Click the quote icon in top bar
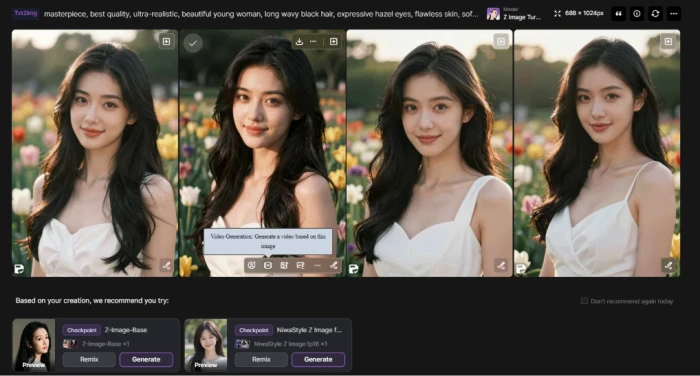This screenshot has height=376, width=700. (x=618, y=14)
